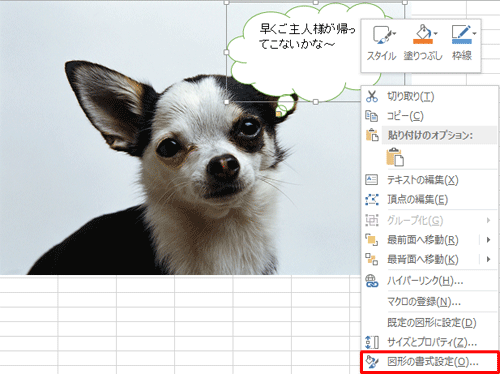Click the 頂点の編集 edit points icon
Viewport: 500px width, 374px height.
[372, 199]
